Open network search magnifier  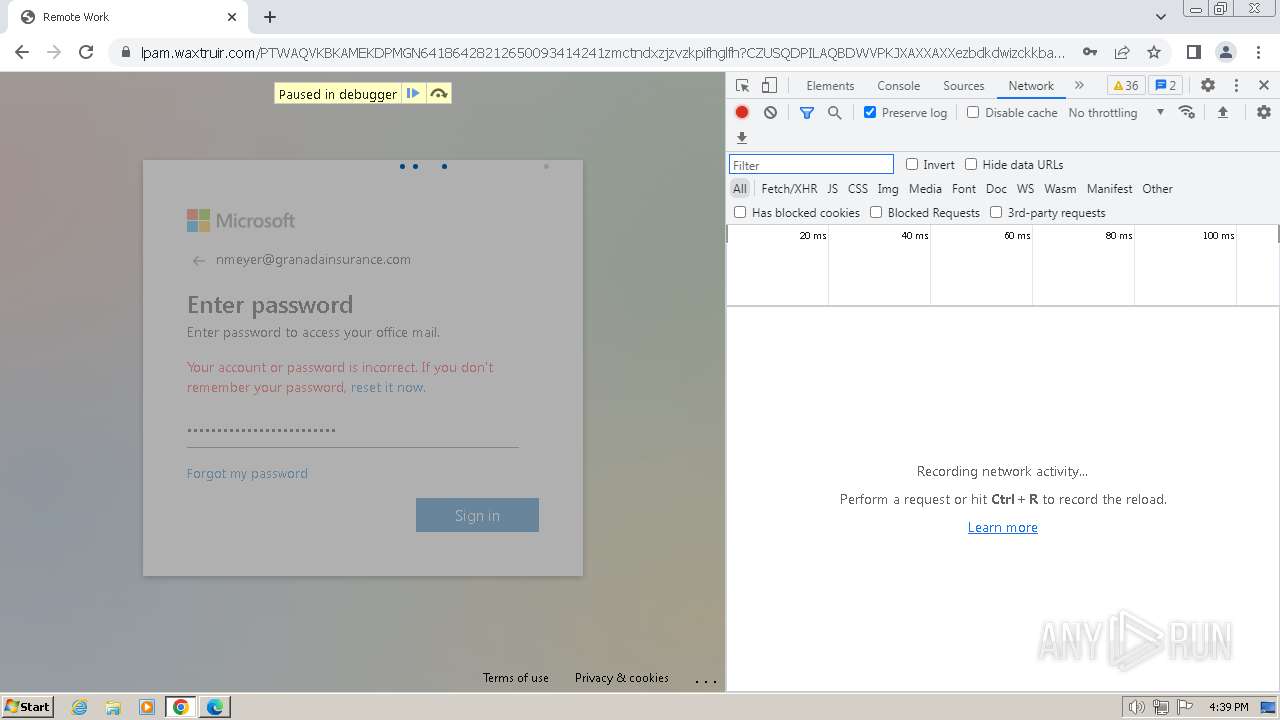pyautogui.click(x=835, y=113)
